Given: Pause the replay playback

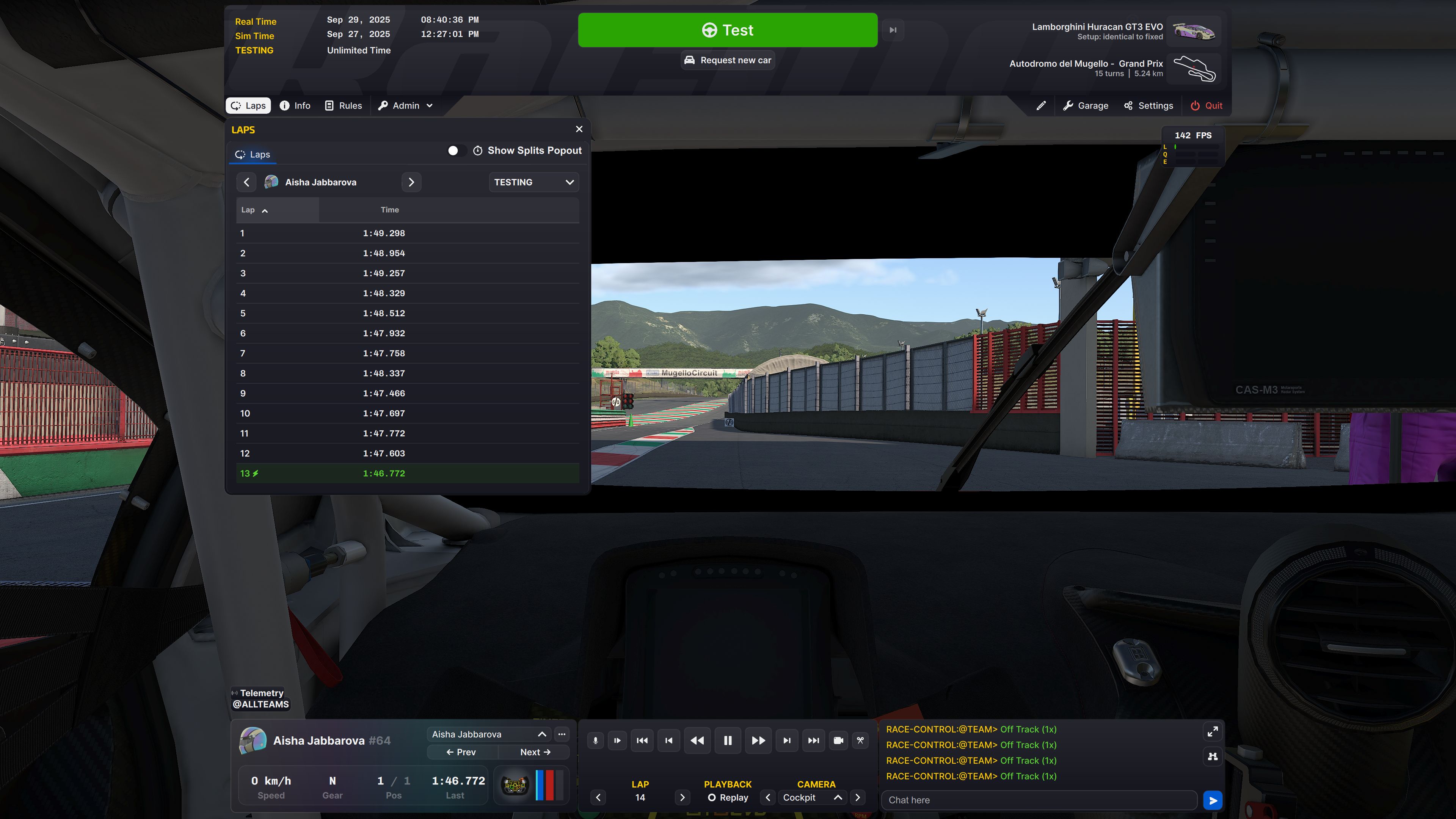Looking at the screenshot, I should (x=728, y=741).
